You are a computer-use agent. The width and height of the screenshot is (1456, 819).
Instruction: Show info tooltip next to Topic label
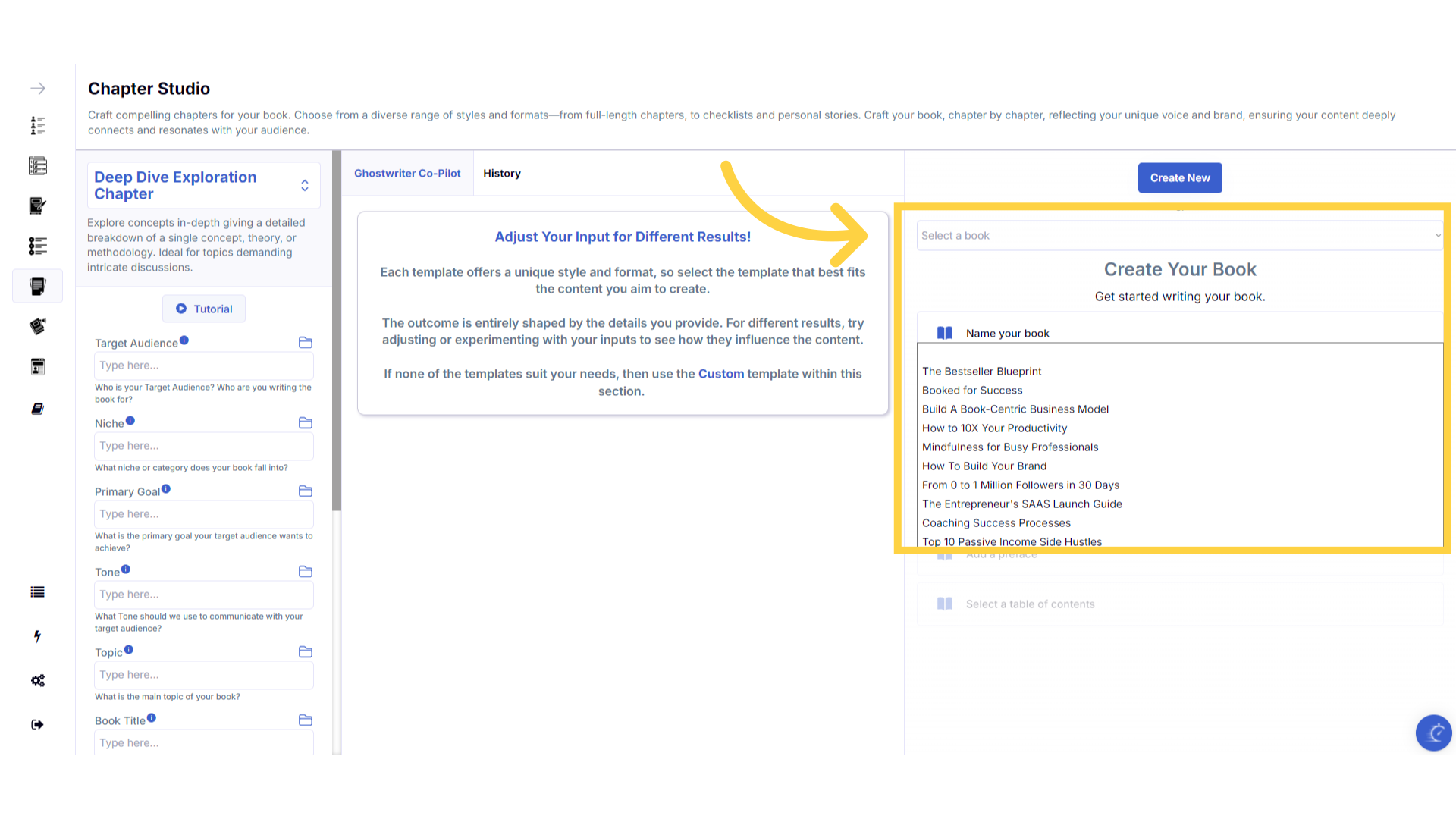pyautogui.click(x=129, y=650)
